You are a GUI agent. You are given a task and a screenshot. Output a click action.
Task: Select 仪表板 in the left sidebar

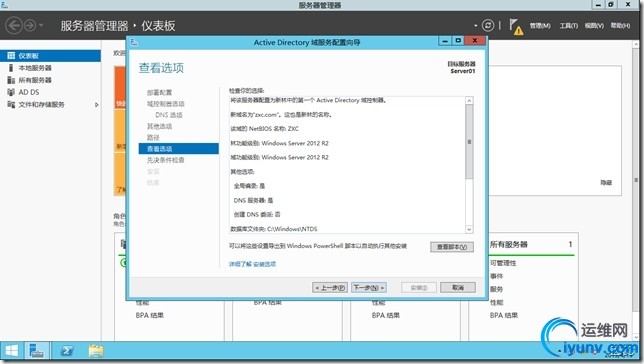click(50, 55)
